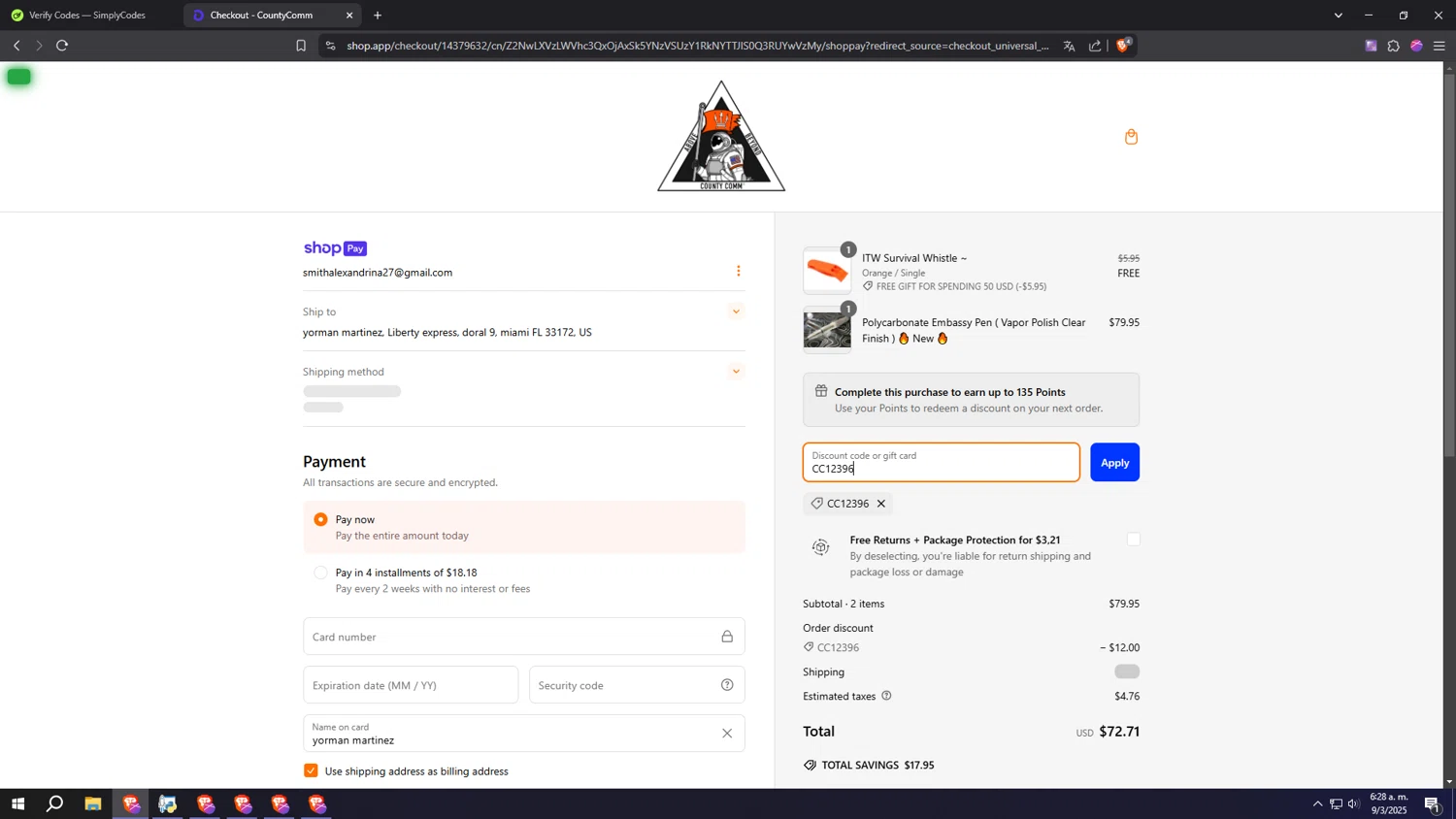This screenshot has height=819, width=1456.
Task: Go back to previous page
Action: pos(17,46)
